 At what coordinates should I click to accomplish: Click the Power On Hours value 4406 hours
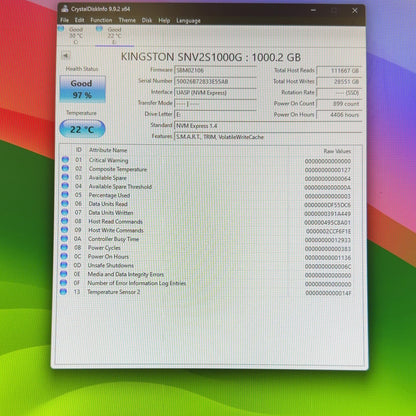(339, 115)
